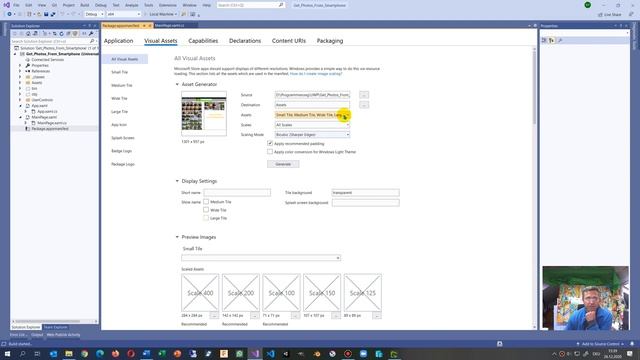Open Firefox from the taskbar
This screenshot has width=640, height=360.
(116, 354)
